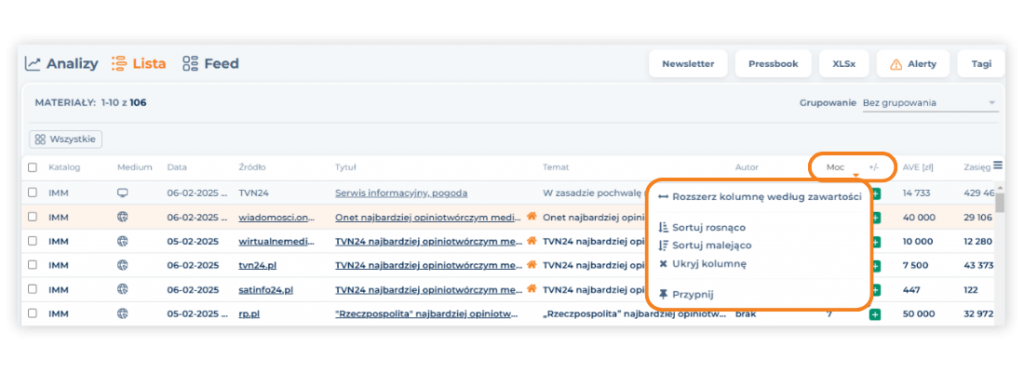Click the orange home icon in satinfo24.pl row
The height and width of the screenshot is (372, 1024).
tap(532, 288)
